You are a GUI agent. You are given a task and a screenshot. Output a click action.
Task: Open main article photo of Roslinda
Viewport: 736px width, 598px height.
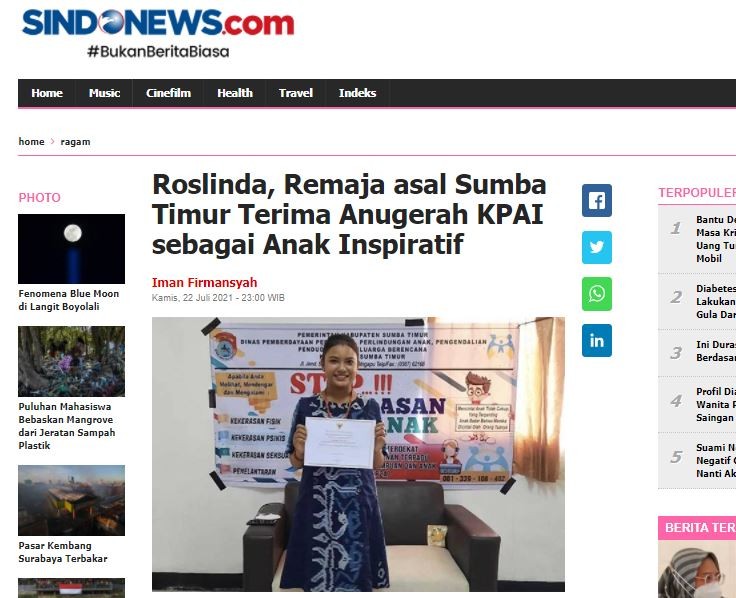pos(358,454)
